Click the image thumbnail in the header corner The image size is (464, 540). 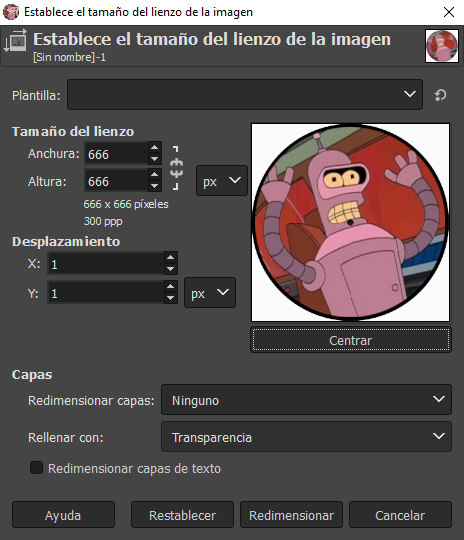(442, 46)
